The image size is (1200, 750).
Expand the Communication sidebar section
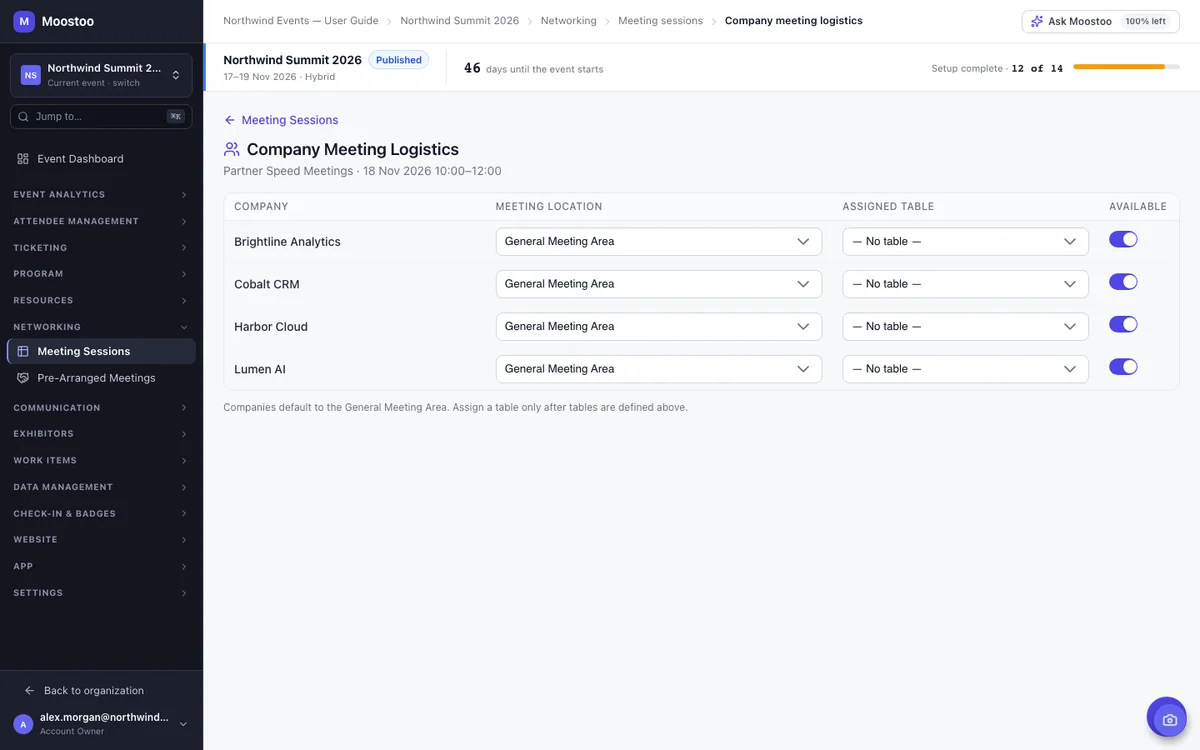point(101,408)
